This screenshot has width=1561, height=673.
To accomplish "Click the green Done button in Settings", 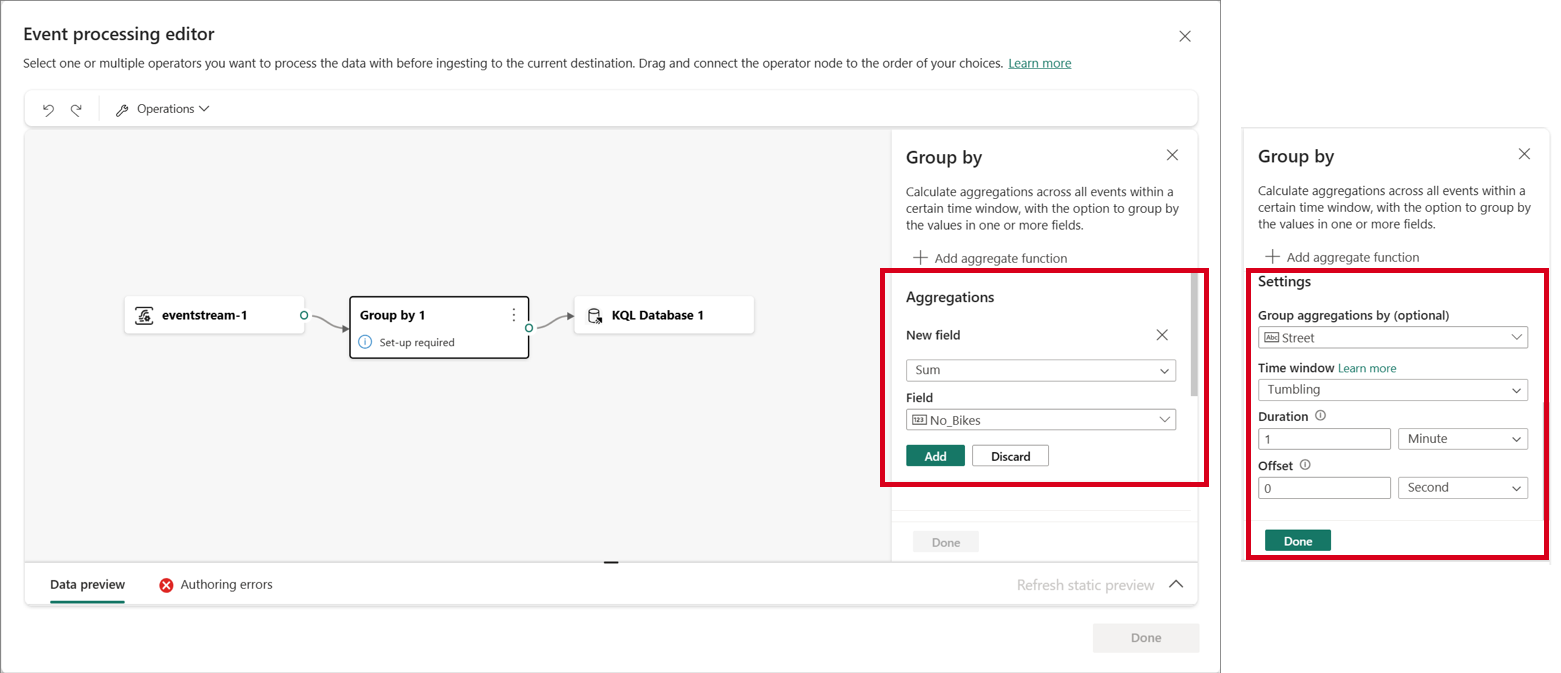I will pos(1297,541).
